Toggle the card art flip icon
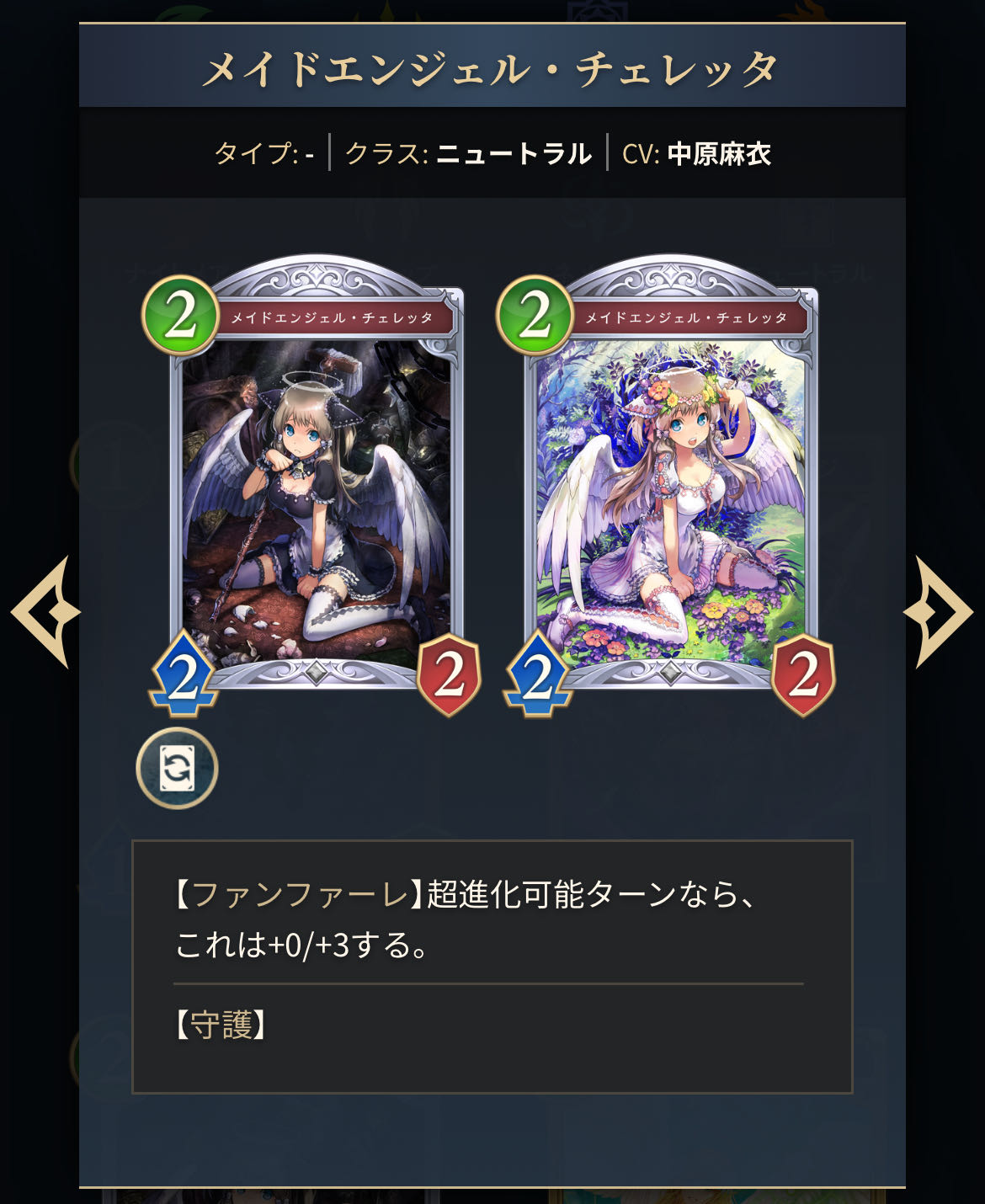This screenshot has width=985, height=1204. (x=177, y=768)
